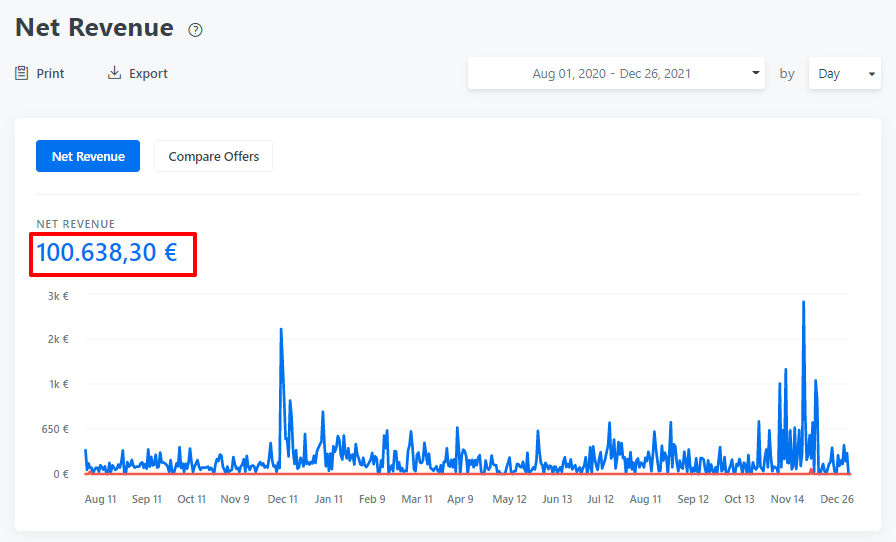Screen dimensions: 896x542
Task: Click the Sep 11 axis date label
Action: (x=147, y=499)
